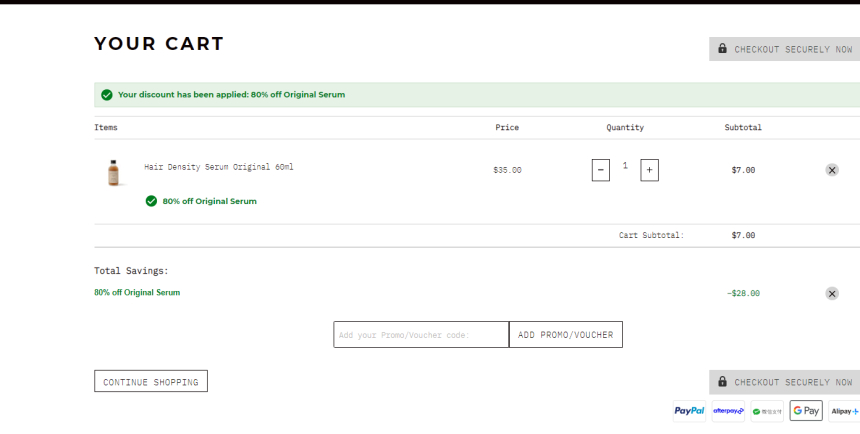860x434 pixels.
Task: Remove Hair Density Serum from cart
Action: [832, 170]
